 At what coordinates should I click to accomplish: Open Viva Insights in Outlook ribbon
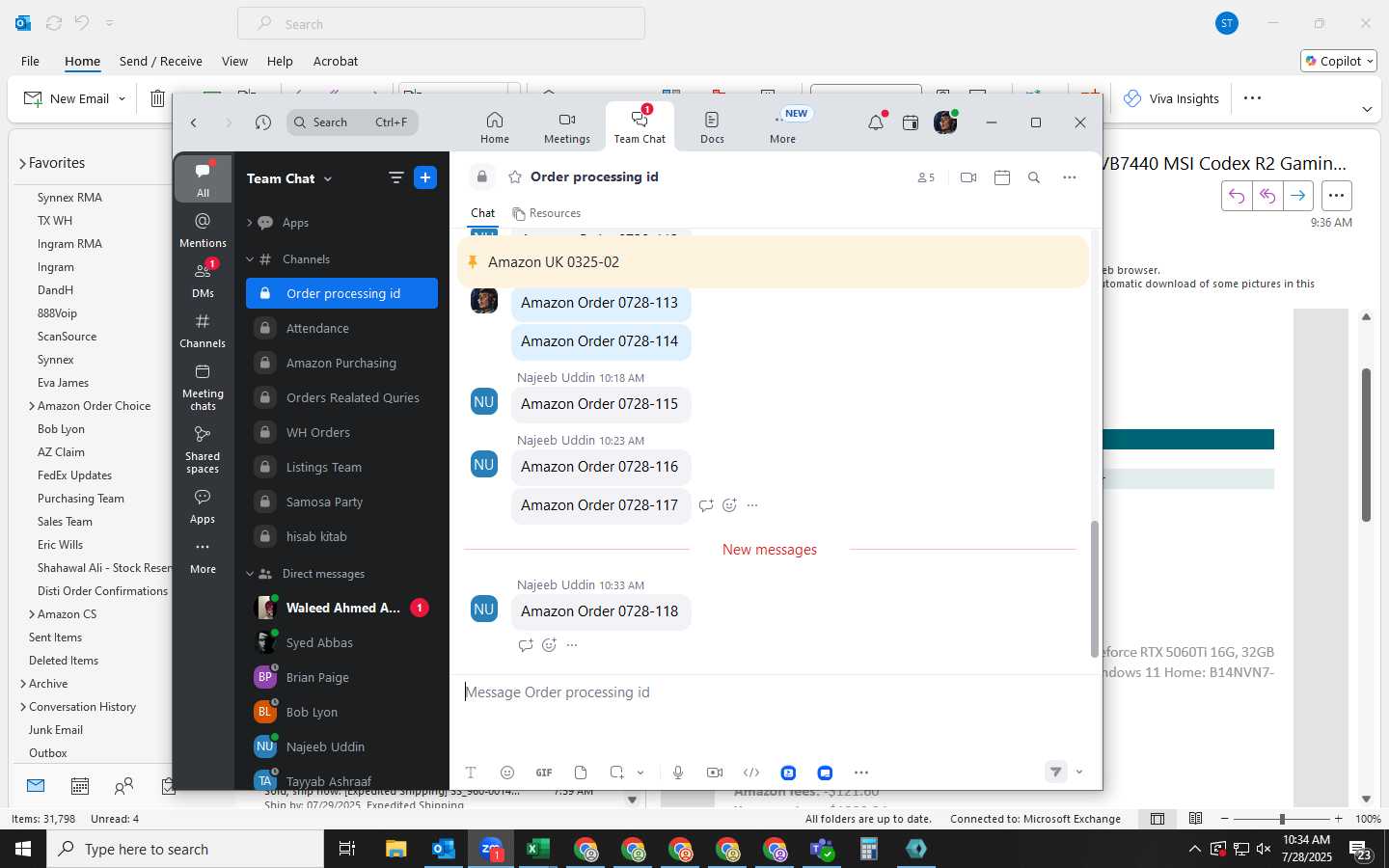coord(1171,98)
